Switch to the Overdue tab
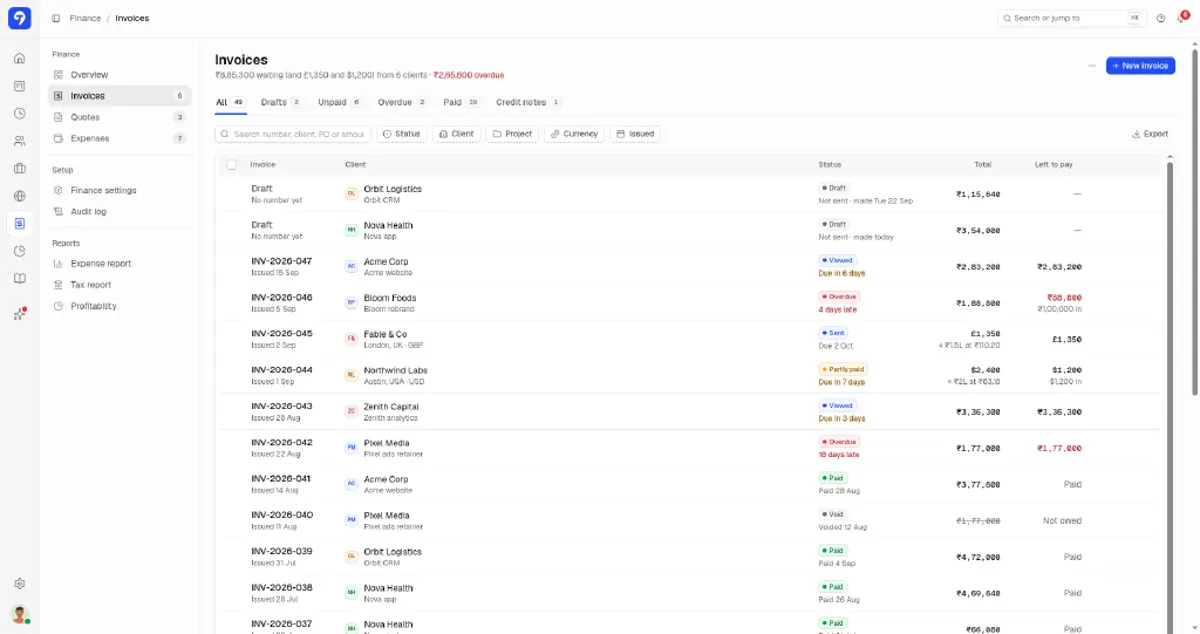1200x634 pixels. (402, 102)
